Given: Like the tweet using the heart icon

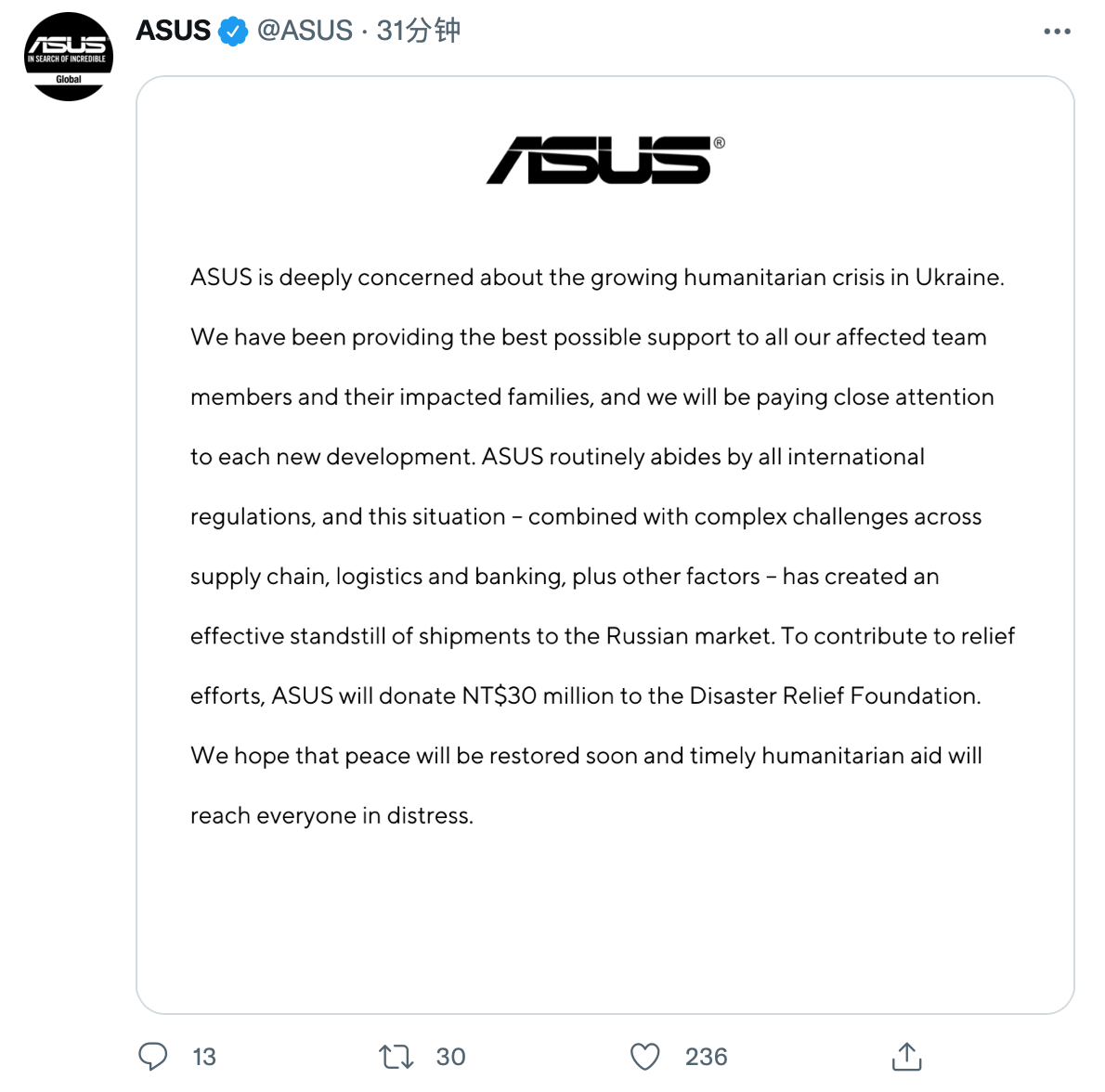Looking at the screenshot, I should click(x=644, y=1056).
